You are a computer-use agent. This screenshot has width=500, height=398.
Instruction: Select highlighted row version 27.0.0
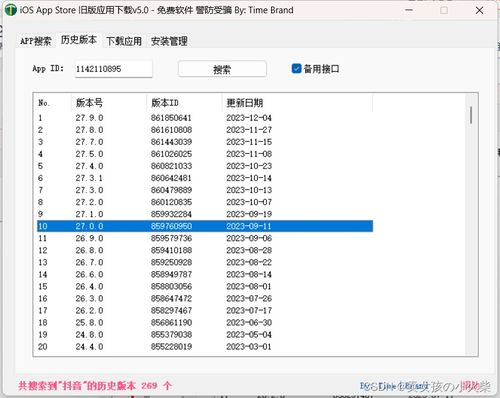point(205,226)
